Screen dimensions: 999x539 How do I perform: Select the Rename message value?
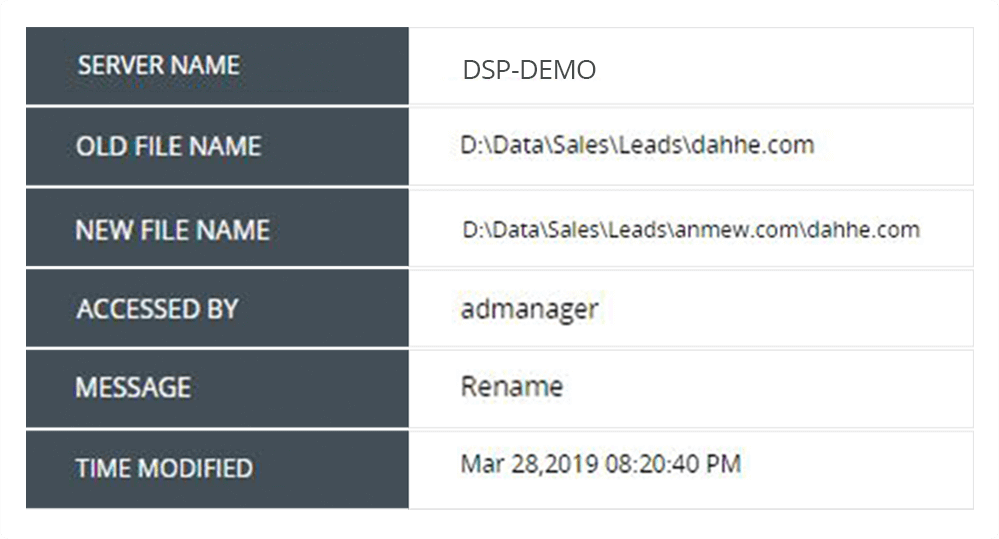point(512,387)
